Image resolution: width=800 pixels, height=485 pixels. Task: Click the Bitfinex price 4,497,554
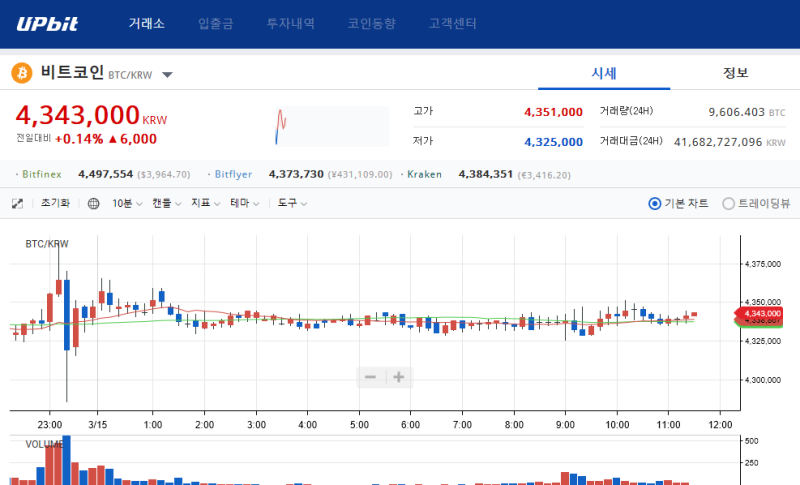click(106, 174)
